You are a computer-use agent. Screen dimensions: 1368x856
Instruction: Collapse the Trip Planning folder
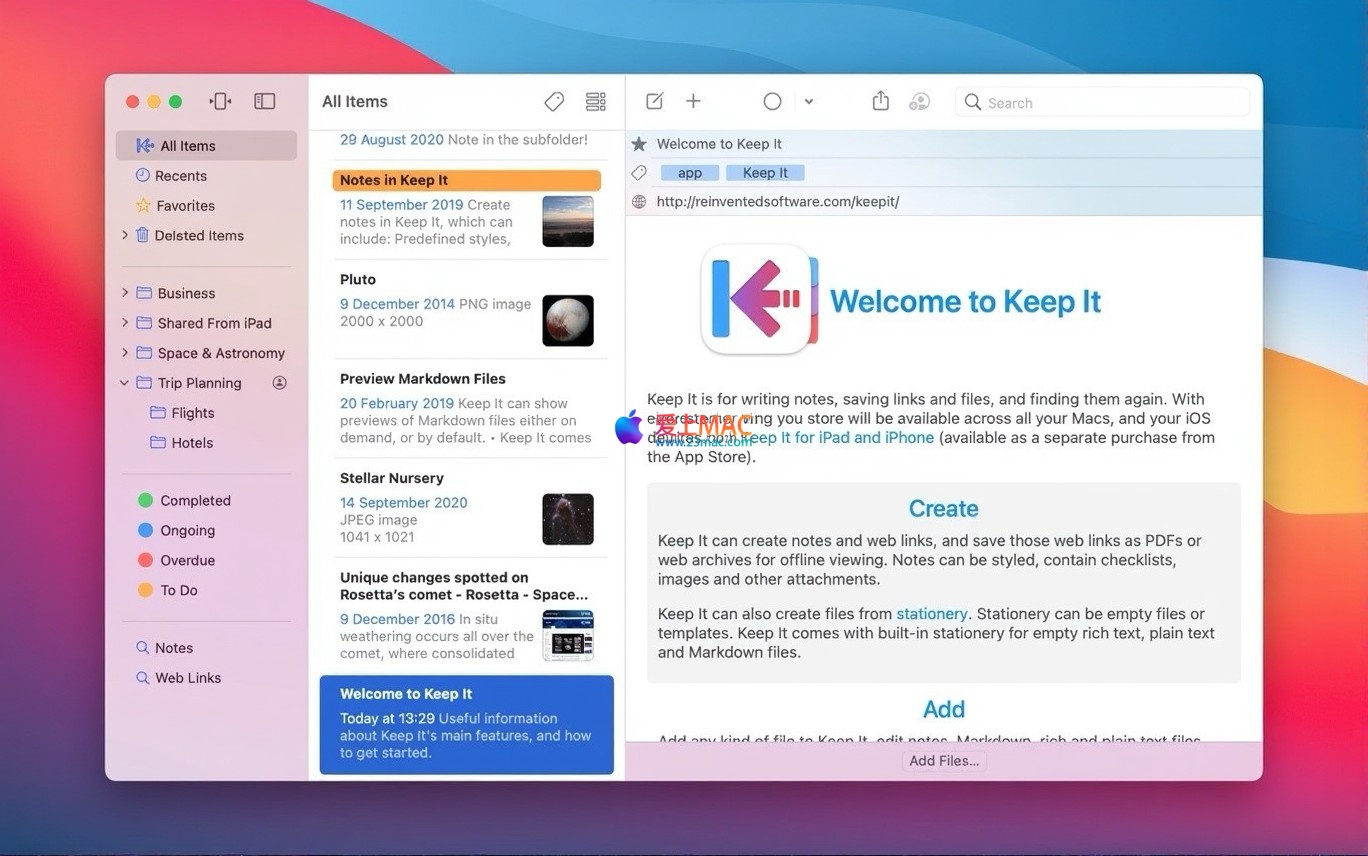[125, 383]
